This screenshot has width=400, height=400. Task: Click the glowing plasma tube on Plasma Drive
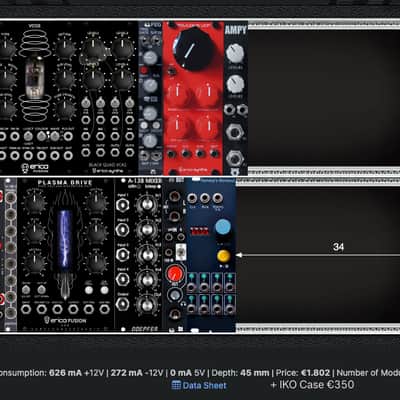tap(65, 239)
